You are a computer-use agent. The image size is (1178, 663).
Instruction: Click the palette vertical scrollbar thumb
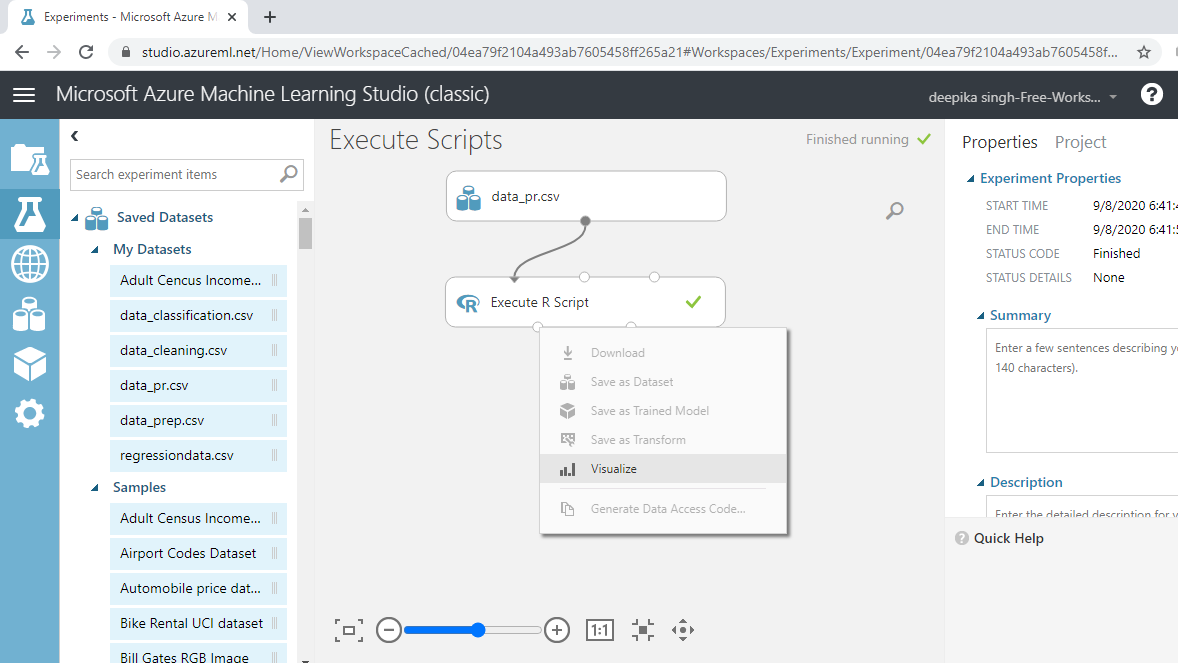coord(305,233)
